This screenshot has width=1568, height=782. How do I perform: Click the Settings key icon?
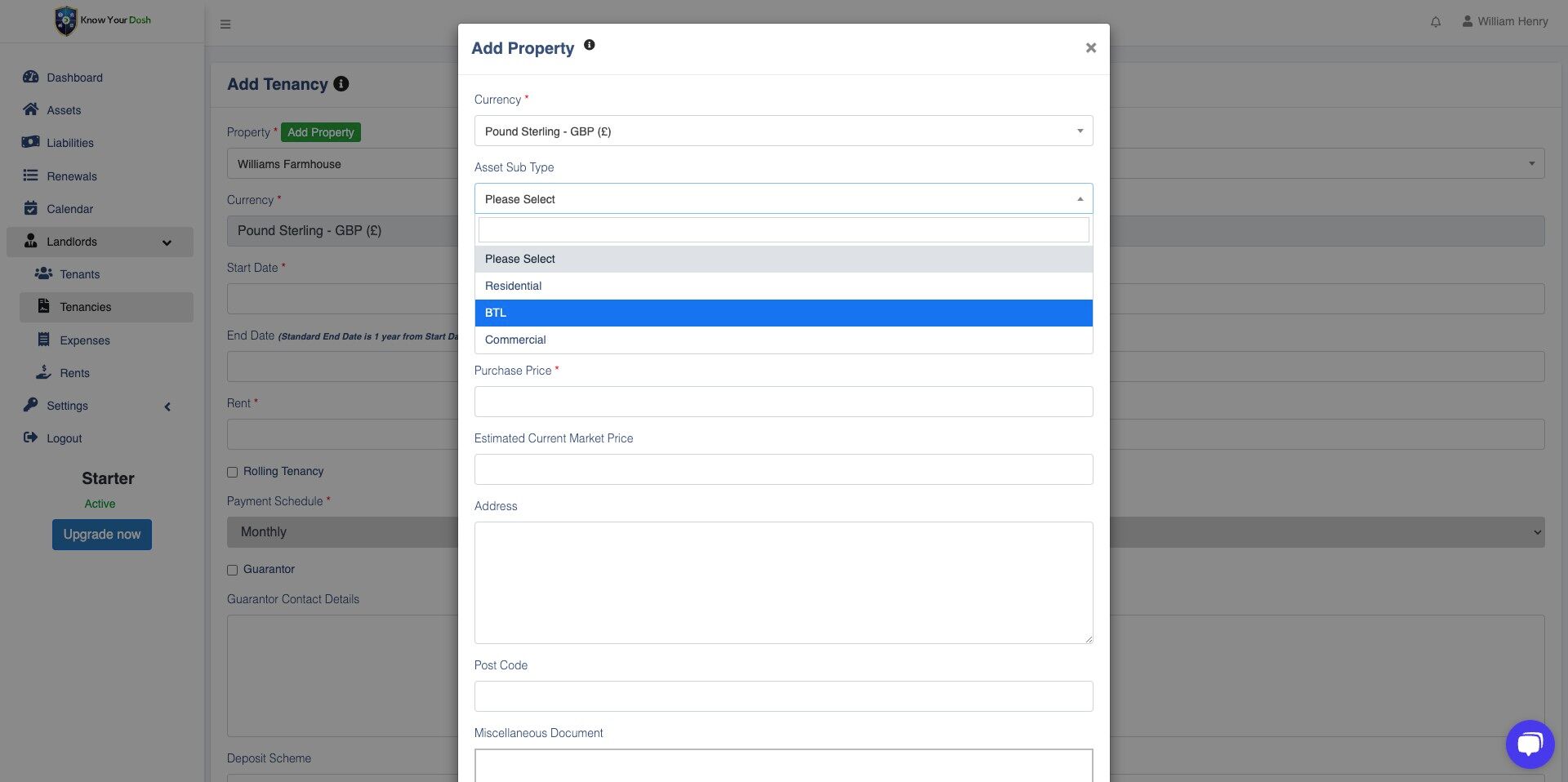(31, 405)
